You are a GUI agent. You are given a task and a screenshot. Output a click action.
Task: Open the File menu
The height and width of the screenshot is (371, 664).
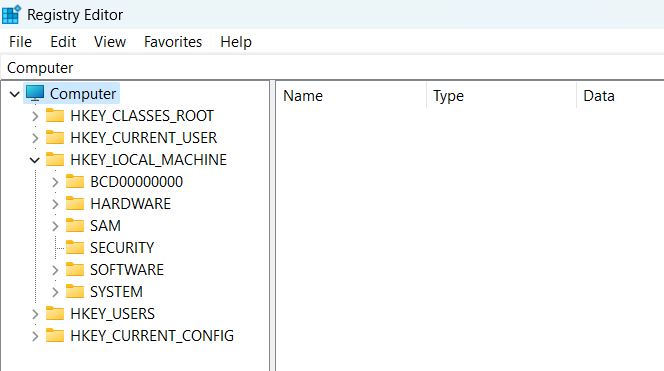coord(20,42)
